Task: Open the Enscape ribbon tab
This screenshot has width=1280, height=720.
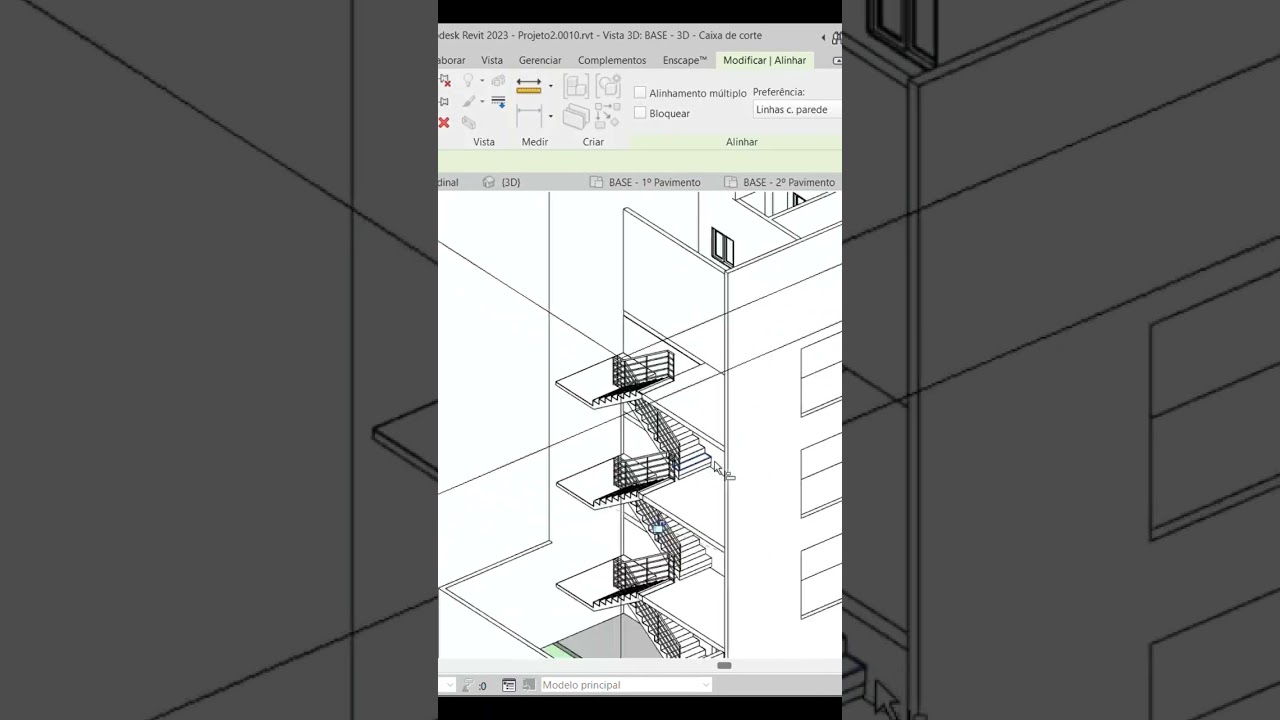Action: tap(685, 60)
